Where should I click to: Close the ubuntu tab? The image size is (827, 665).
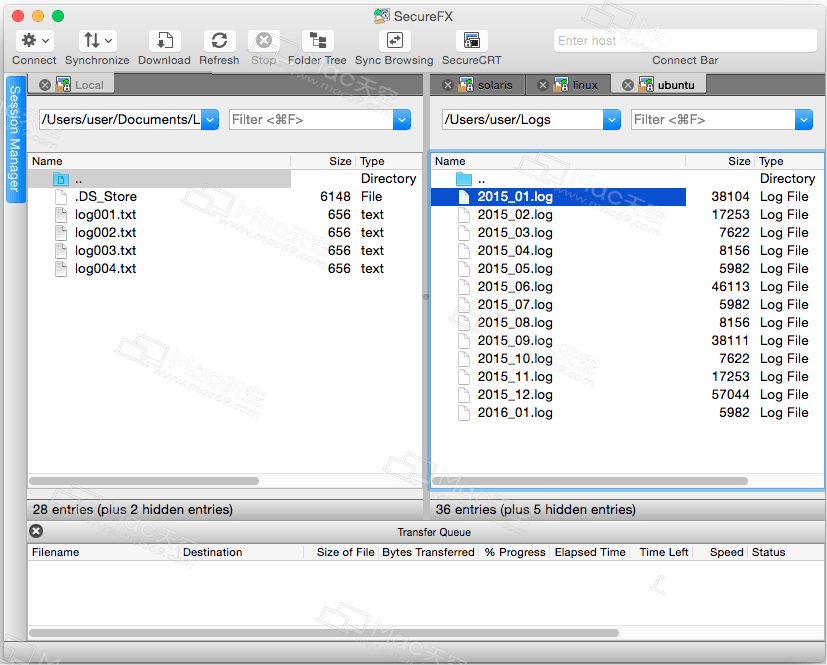628,85
